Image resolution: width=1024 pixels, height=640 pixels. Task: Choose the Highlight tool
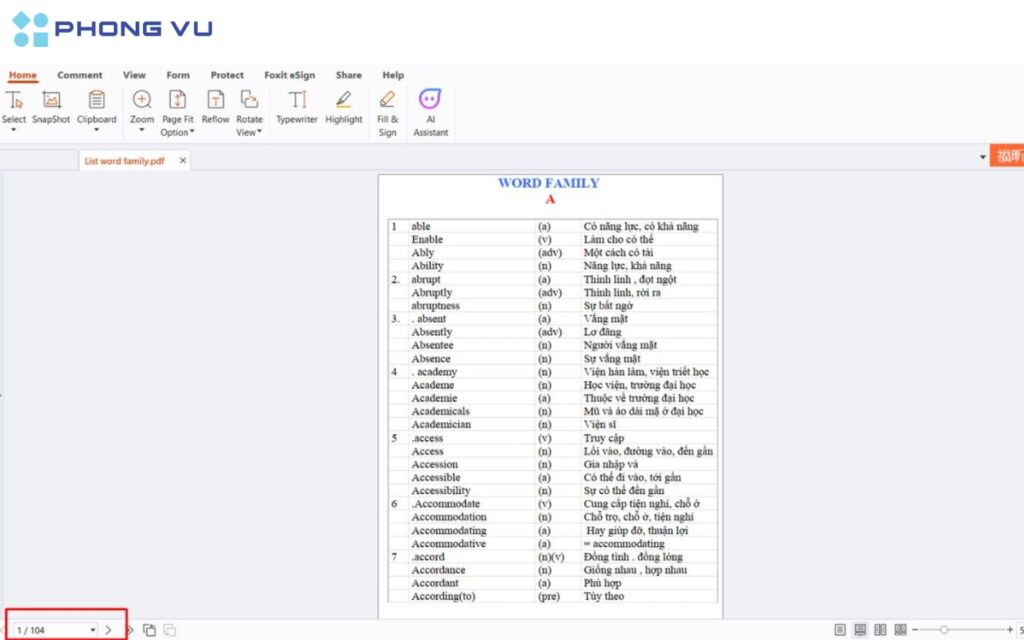click(343, 107)
